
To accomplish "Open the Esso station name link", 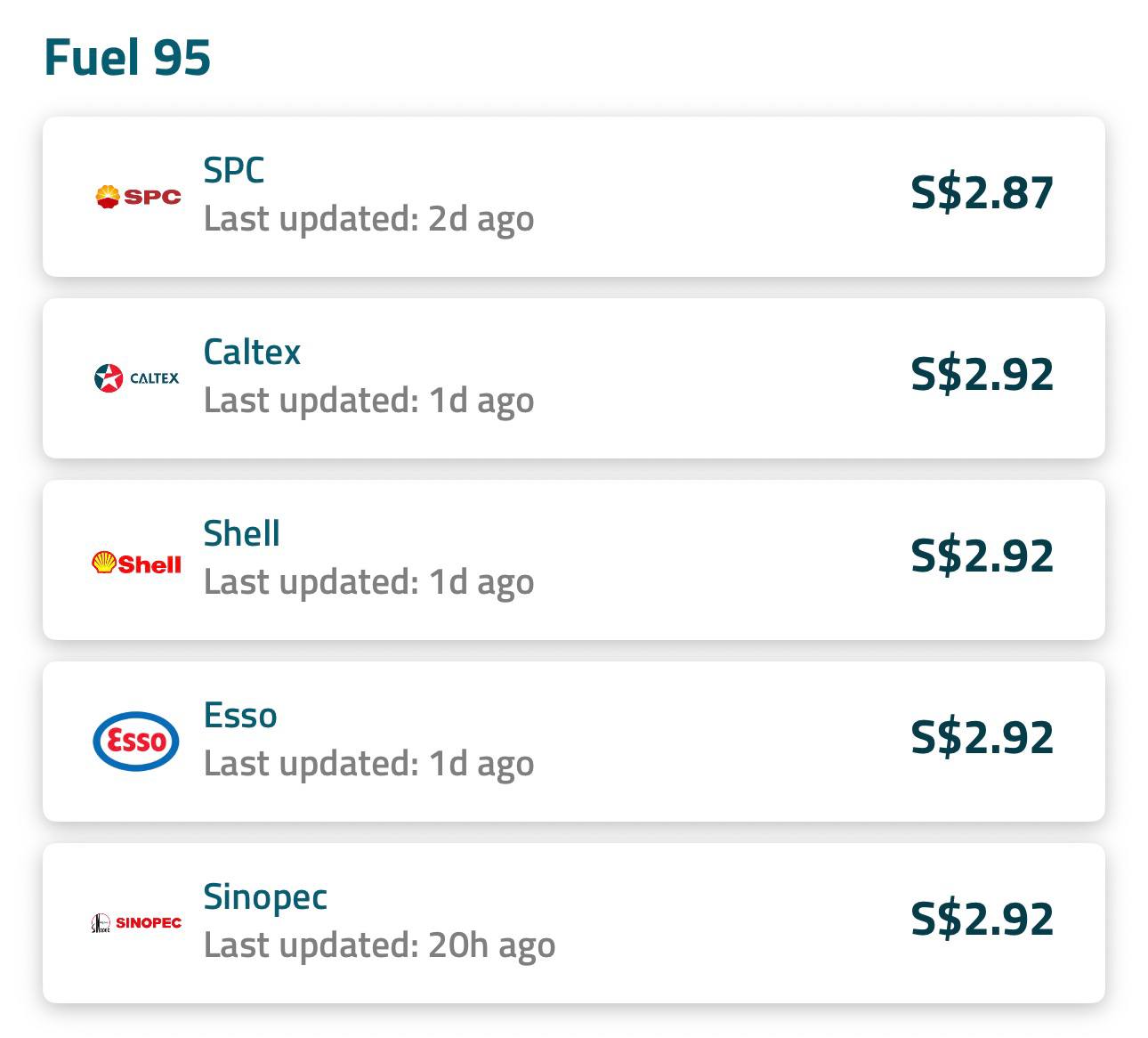I will click(x=239, y=715).
